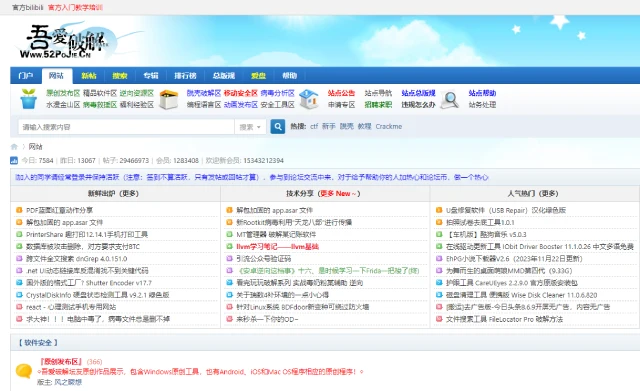Click 更多 New in 技术分享 header
Screen dimensions: 640x391
pos(337,193)
